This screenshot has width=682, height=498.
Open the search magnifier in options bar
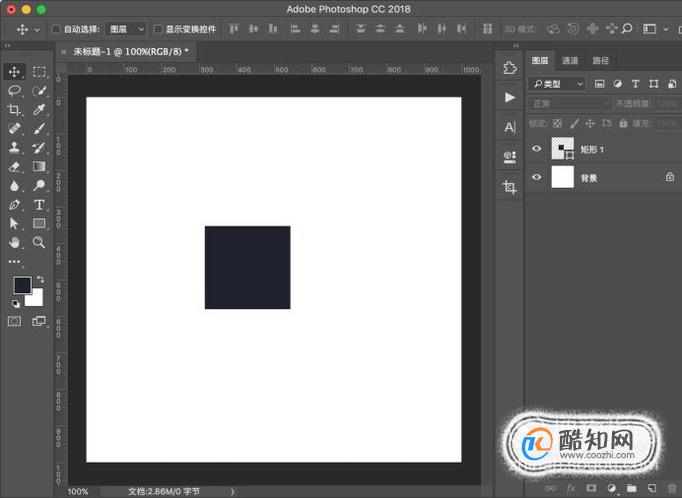click(x=627, y=29)
